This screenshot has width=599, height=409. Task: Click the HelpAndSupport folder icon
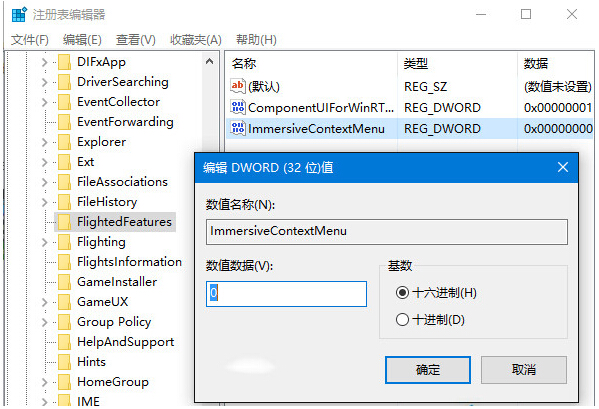pos(64,342)
